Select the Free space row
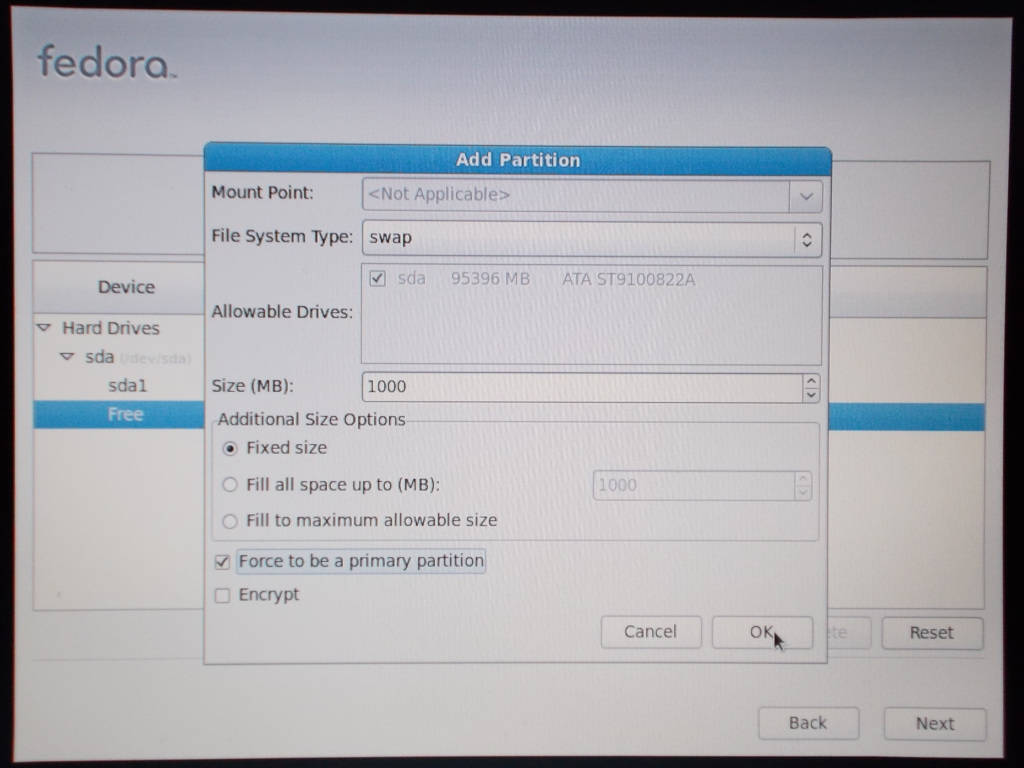This screenshot has height=768, width=1024. pyautogui.click(x=126, y=415)
